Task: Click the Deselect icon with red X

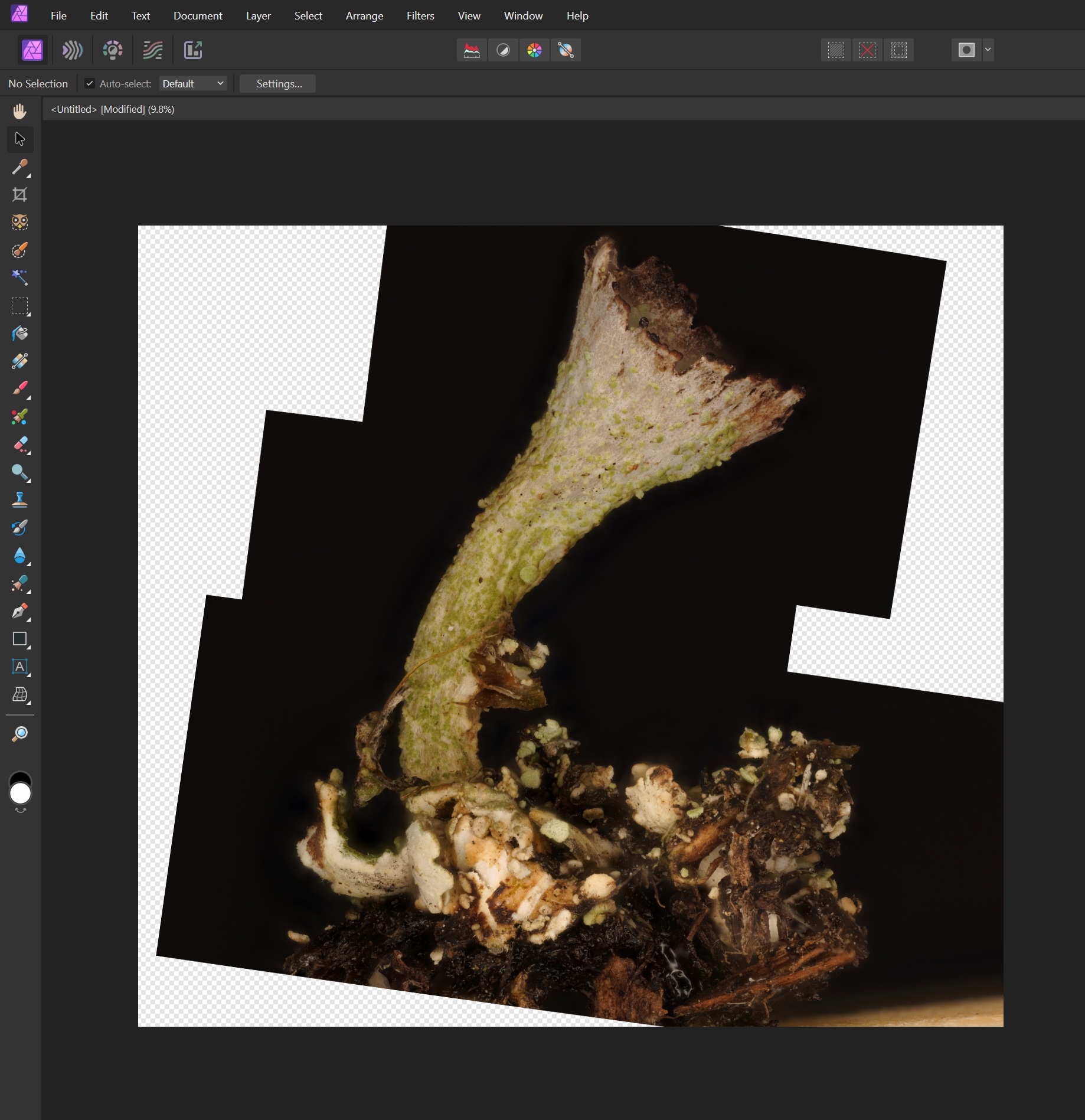Action: (867, 50)
